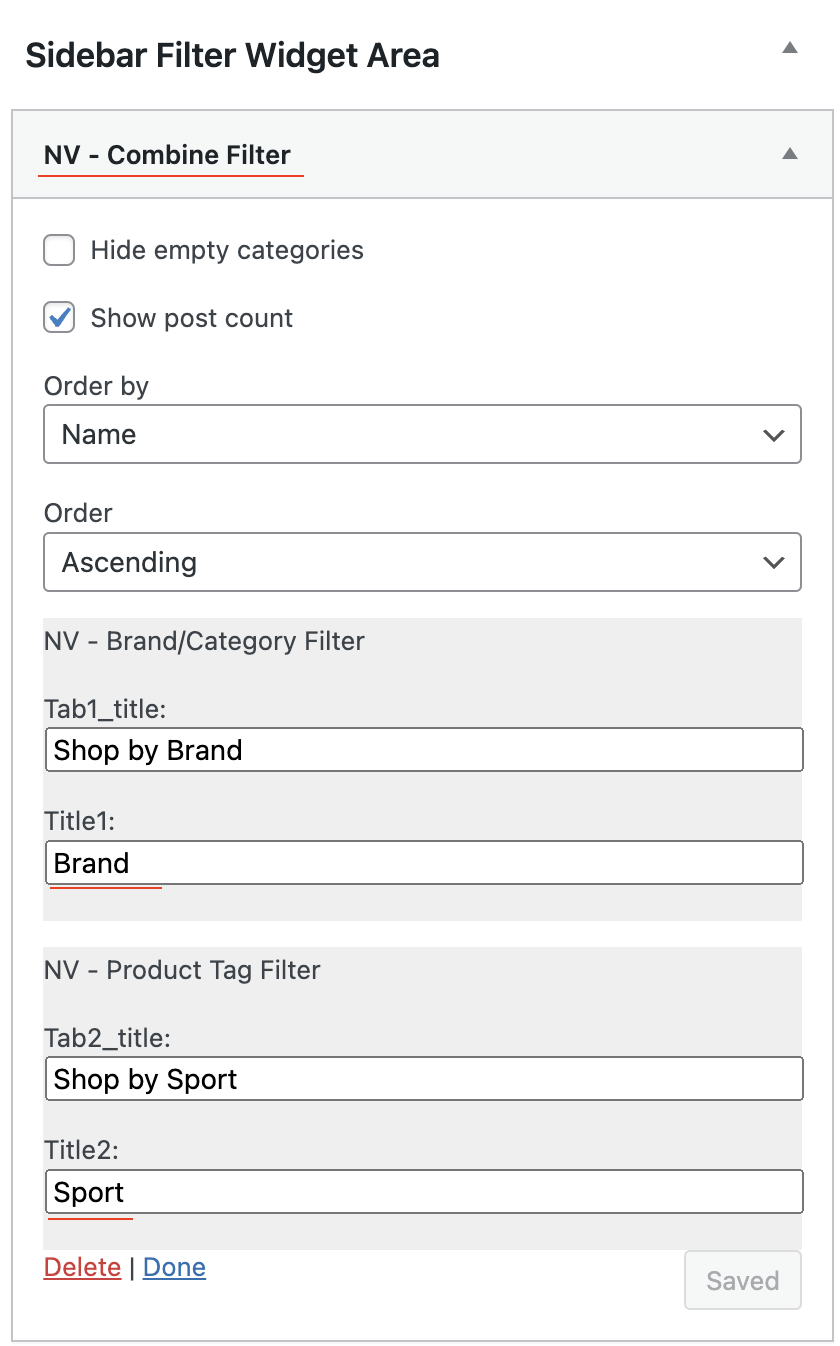Focus the Tab1_title field with Shop by Brand
The image size is (840, 1346).
(x=424, y=750)
